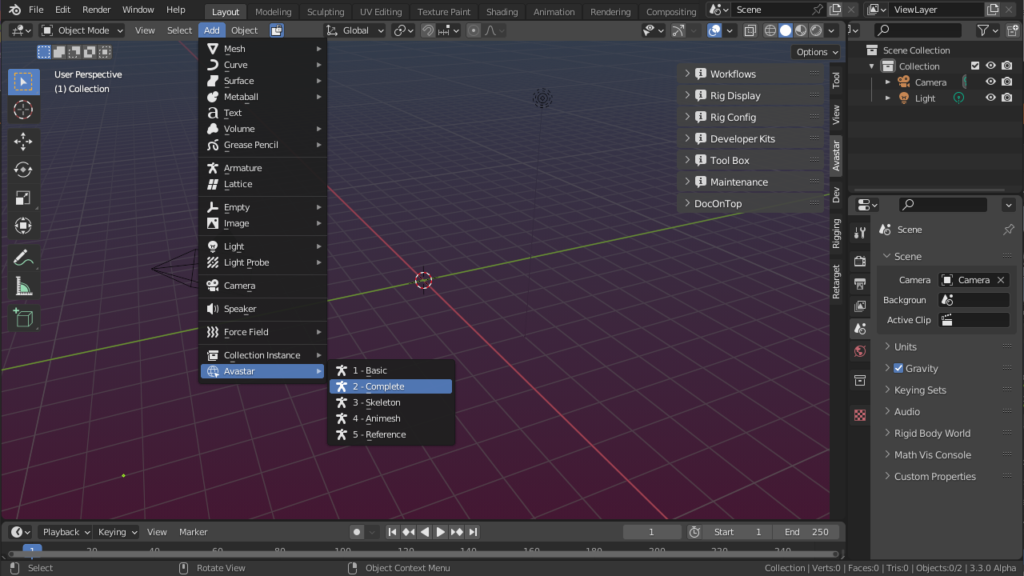1024x576 pixels.
Task: Select the Scale tool
Action: [23, 198]
